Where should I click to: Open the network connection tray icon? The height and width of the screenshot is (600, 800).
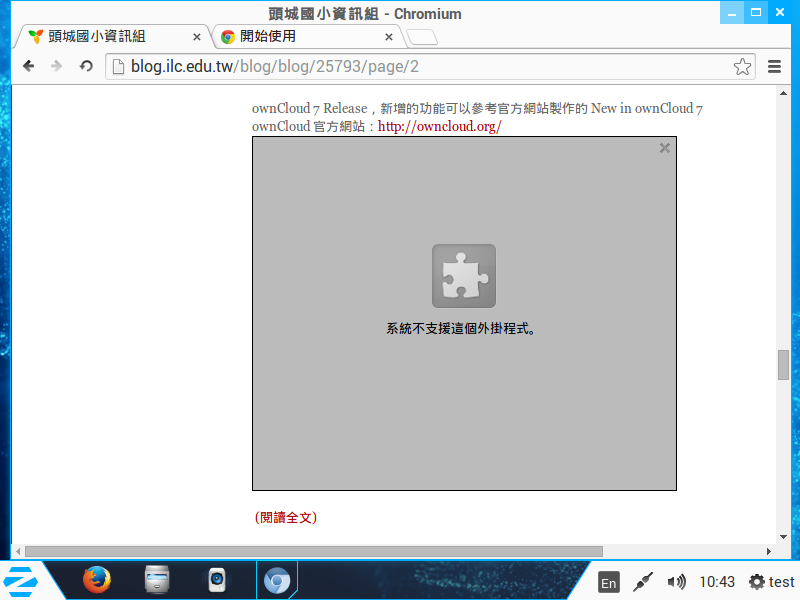pos(643,582)
